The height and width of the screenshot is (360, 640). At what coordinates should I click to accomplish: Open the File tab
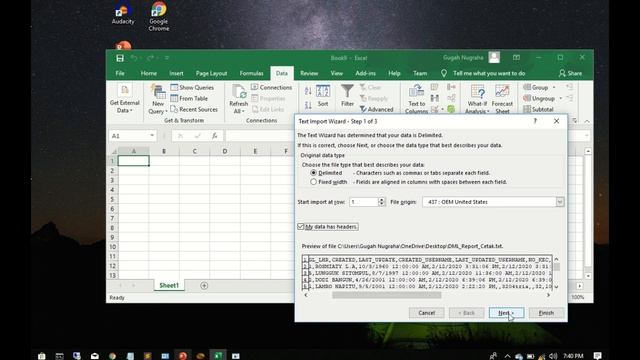[120, 73]
